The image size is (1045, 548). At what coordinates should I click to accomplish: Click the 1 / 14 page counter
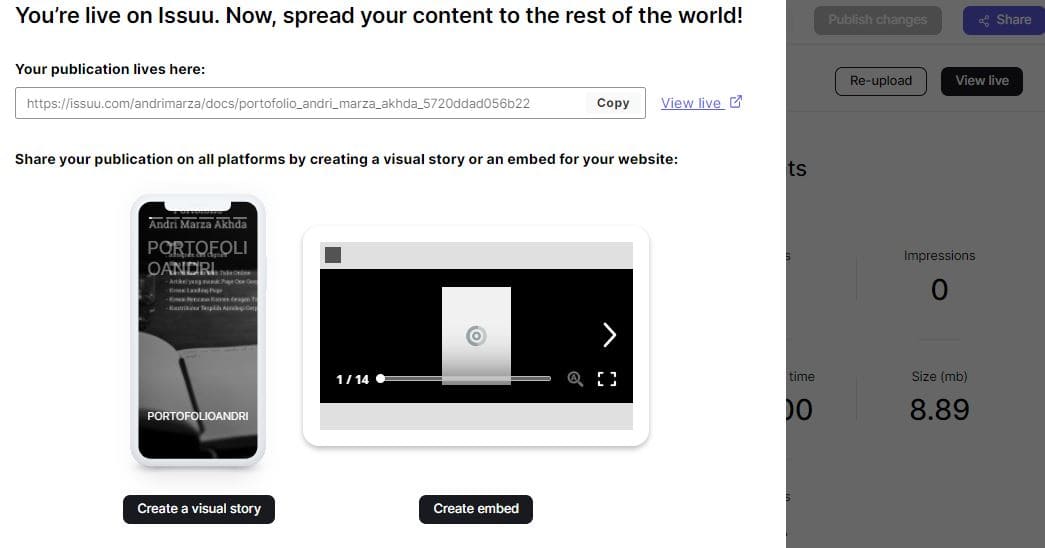[353, 379]
